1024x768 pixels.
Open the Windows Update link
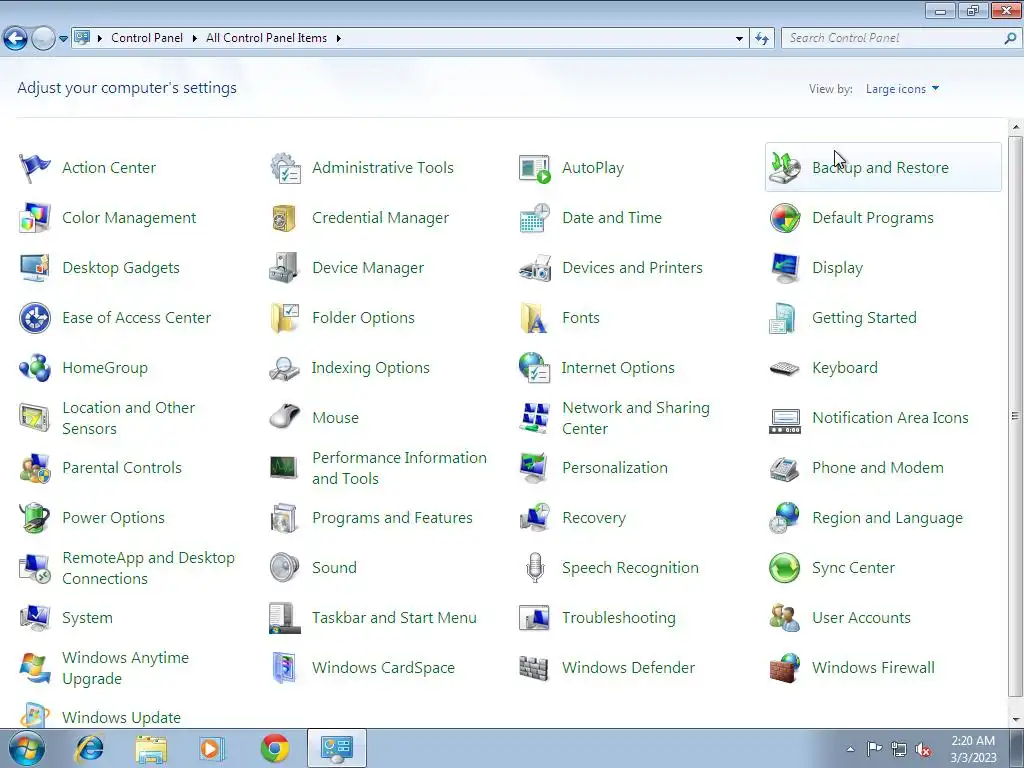(121, 718)
